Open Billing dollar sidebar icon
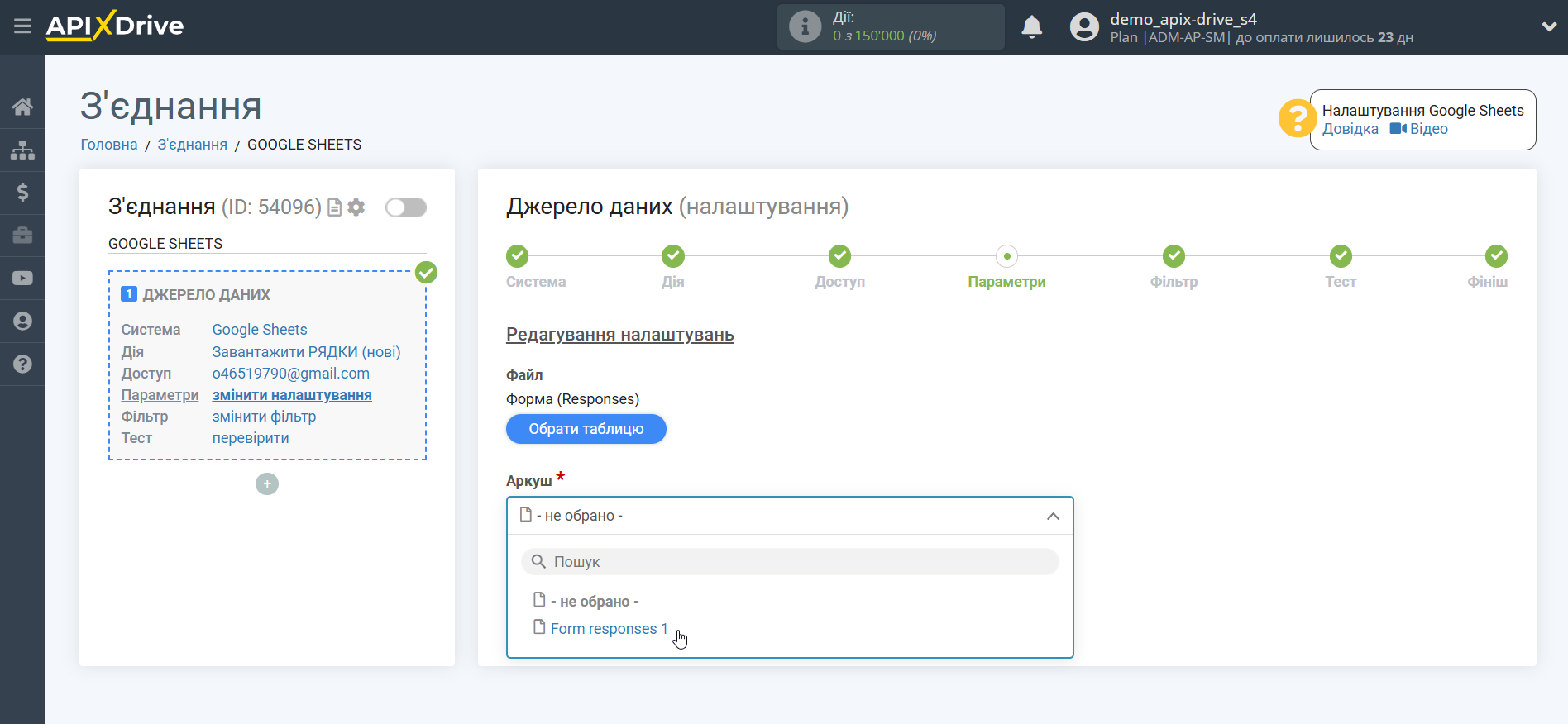 (22, 193)
